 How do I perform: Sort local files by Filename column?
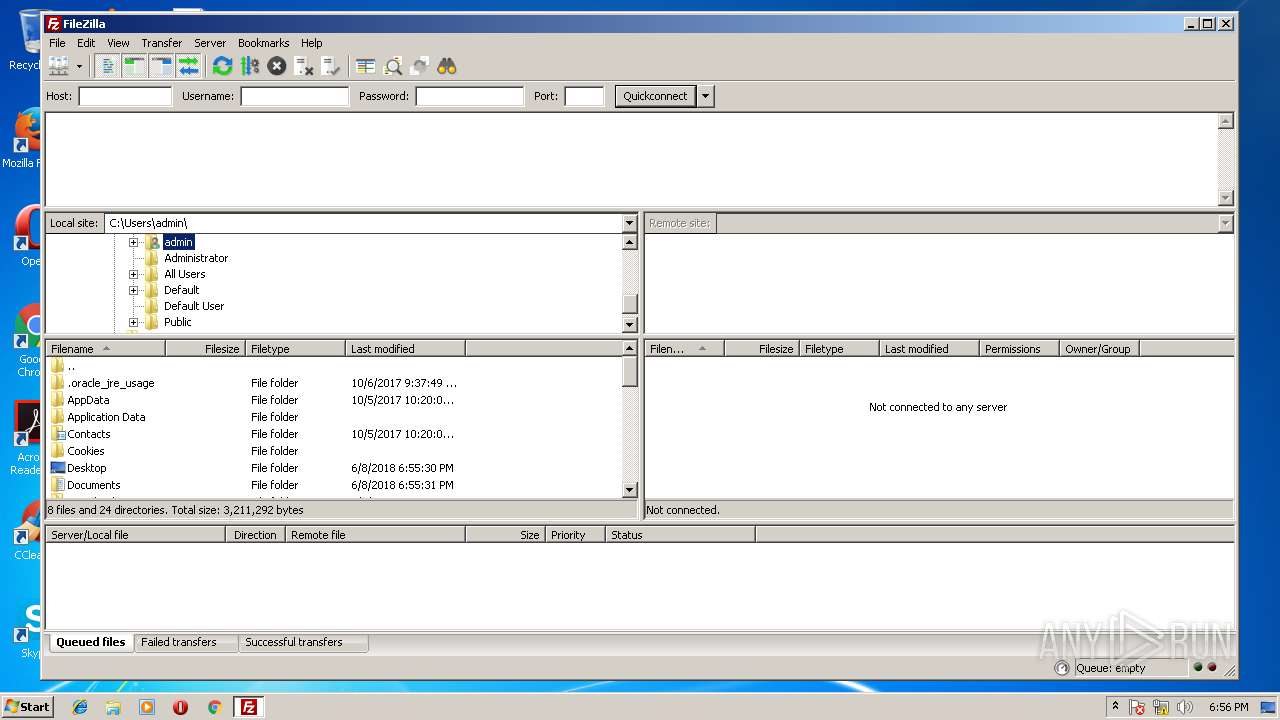pyautogui.click(x=105, y=349)
